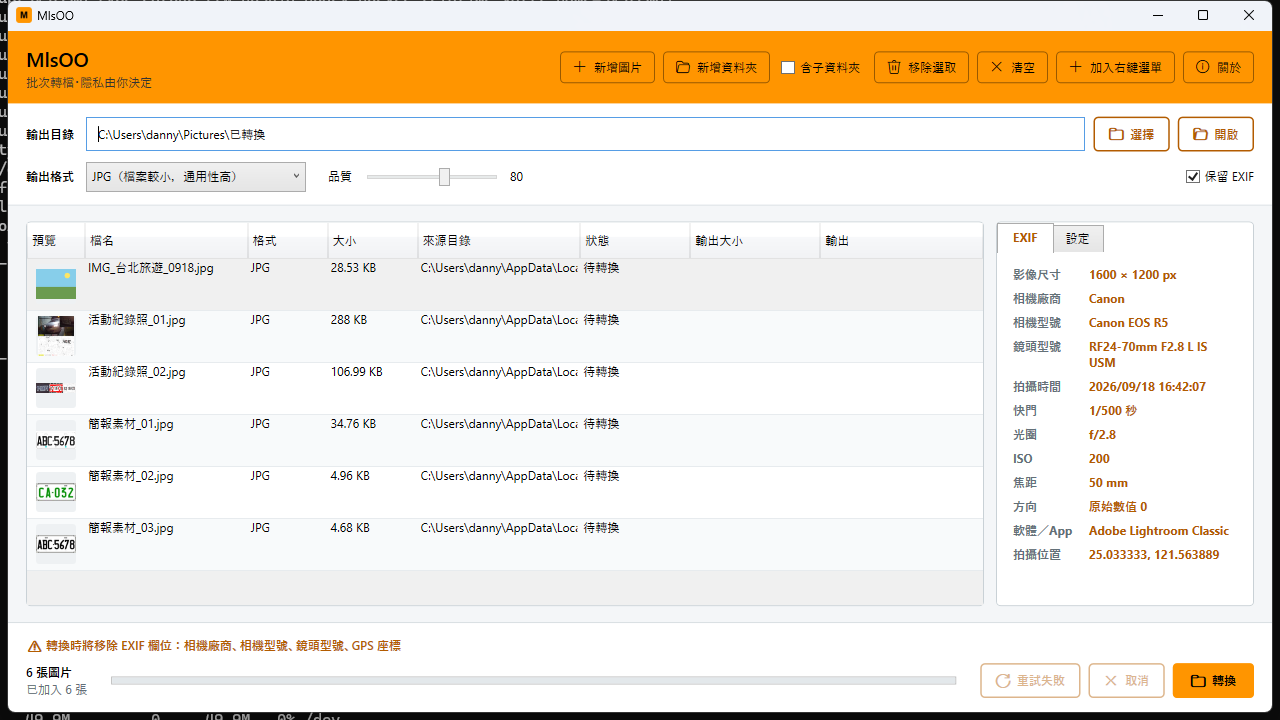Image resolution: width=1280 pixels, height=720 pixels.
Task: Click thumbnail of 簡報素材_01.jpg
Action: coord(56,440)
